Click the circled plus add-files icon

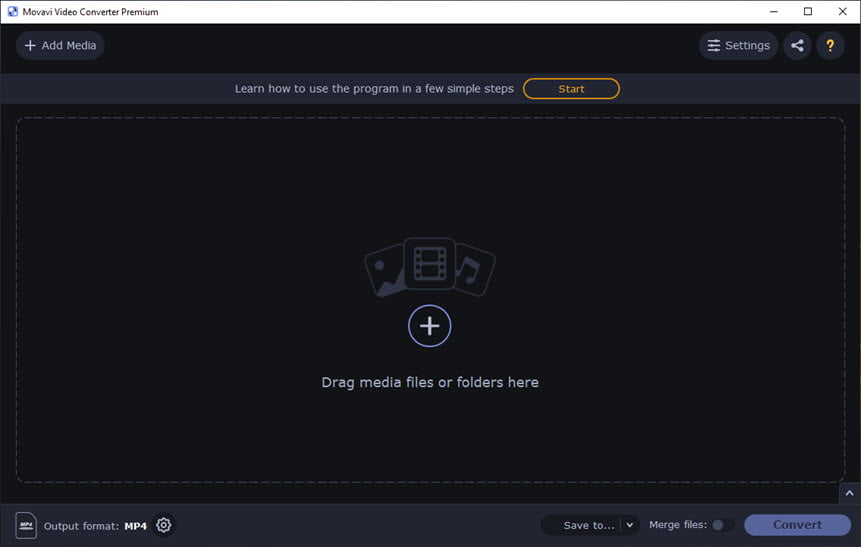429,326
